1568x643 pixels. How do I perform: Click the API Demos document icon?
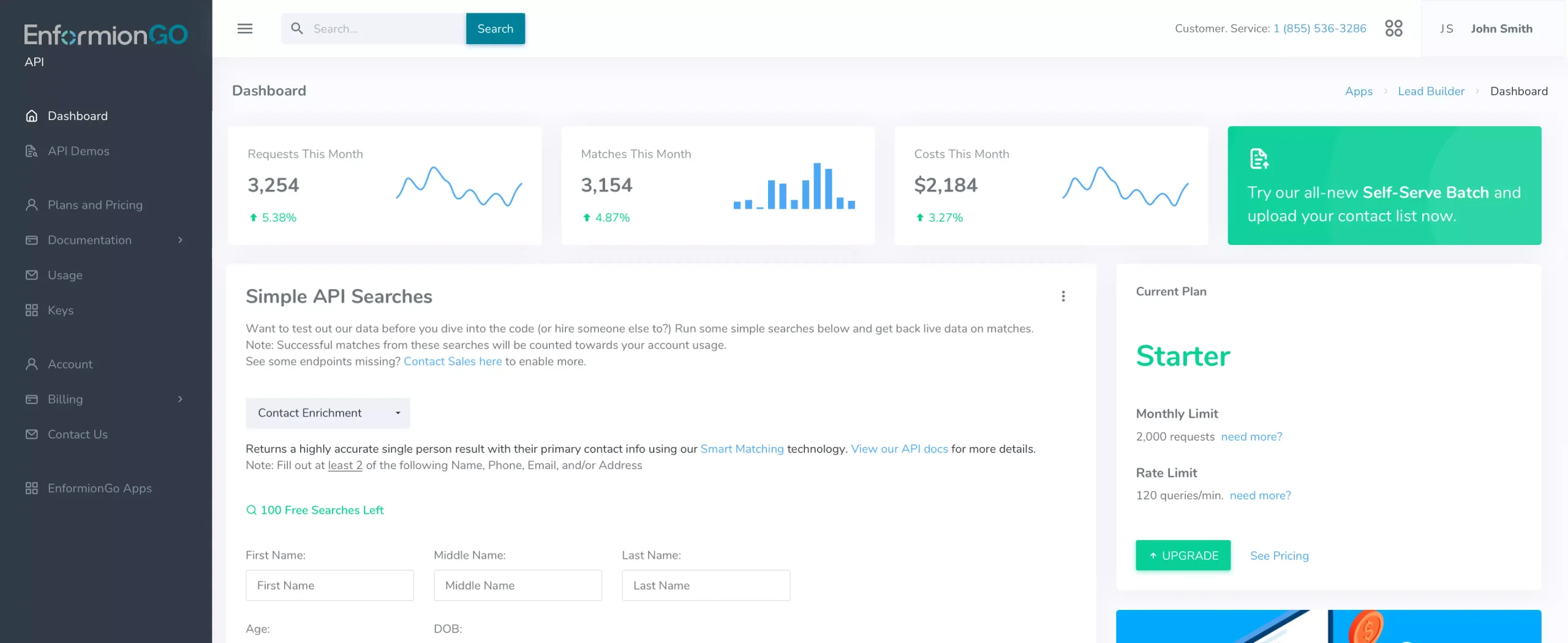tap(32, 151)
